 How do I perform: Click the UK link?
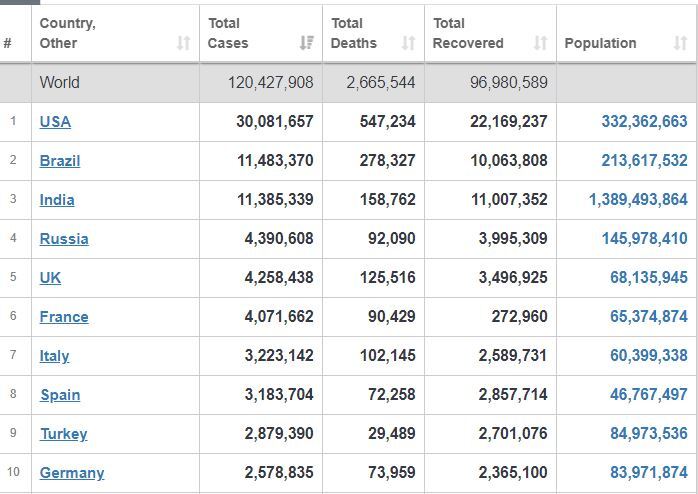[x=50, y=278]
